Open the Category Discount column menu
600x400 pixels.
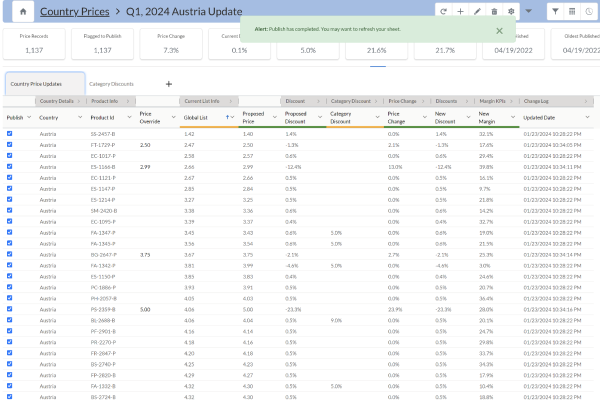click(377, 117)
